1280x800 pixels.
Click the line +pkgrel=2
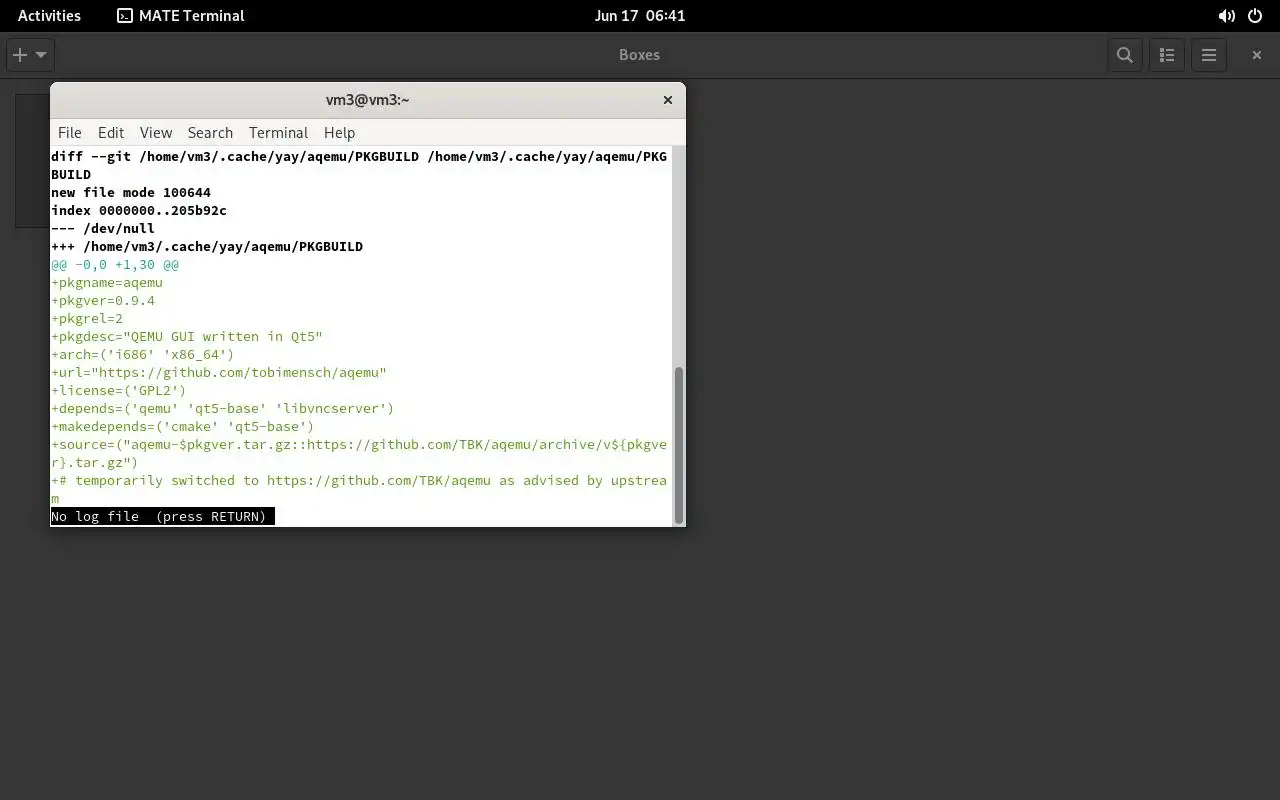[x=87, y=319]
